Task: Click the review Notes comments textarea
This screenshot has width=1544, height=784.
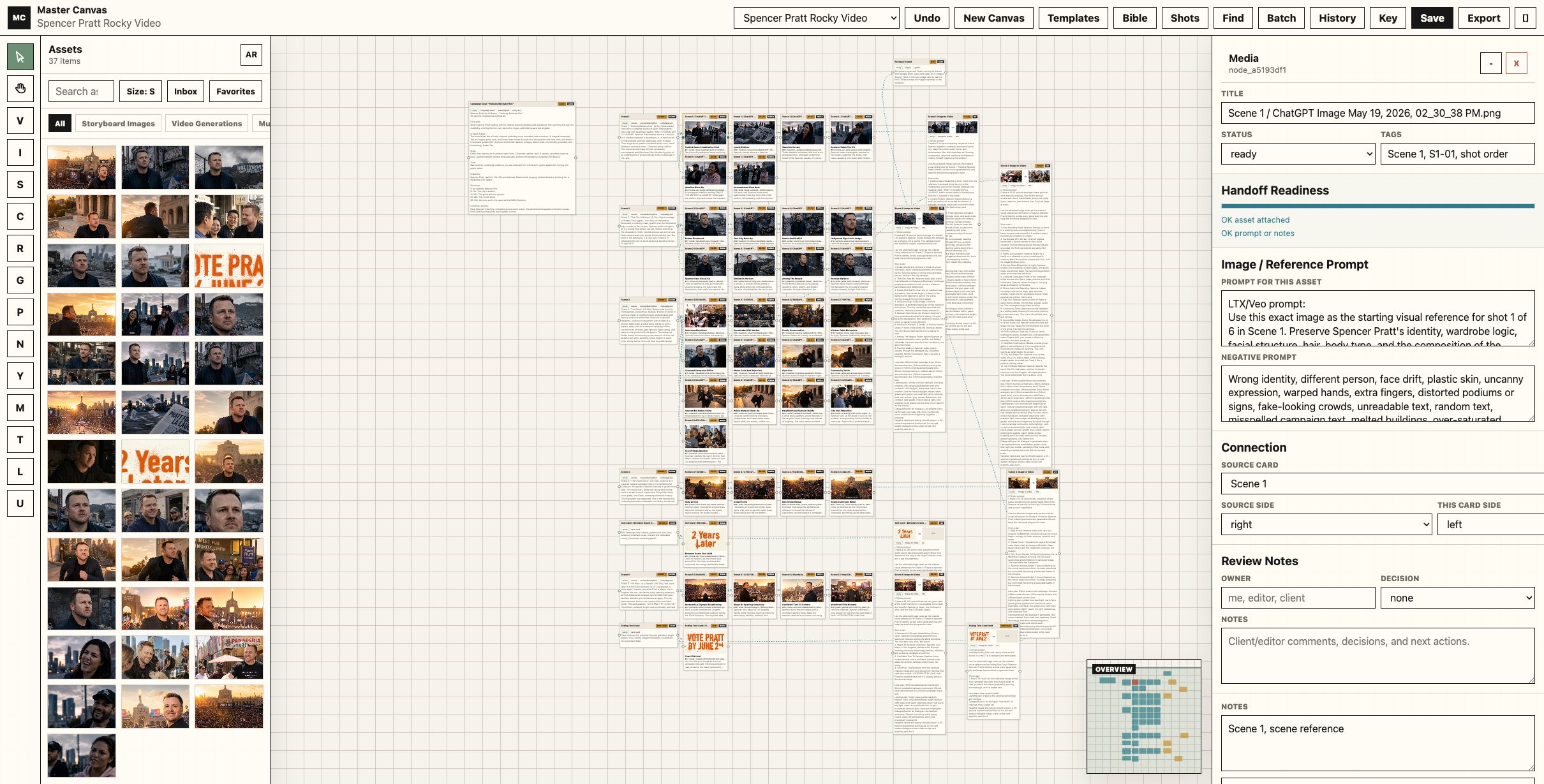Action: click(x=1377, y=656)
